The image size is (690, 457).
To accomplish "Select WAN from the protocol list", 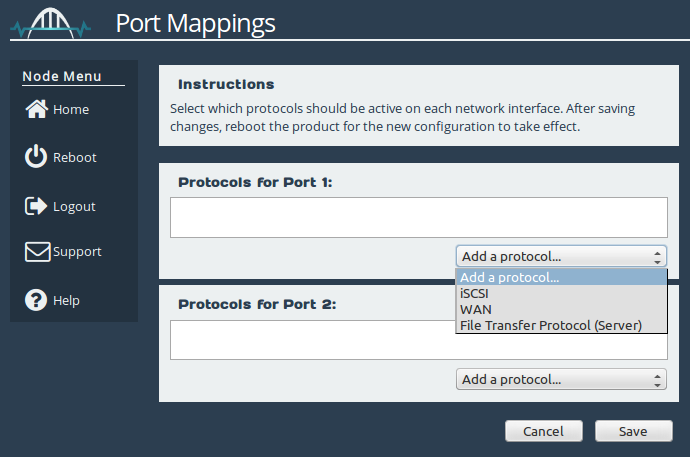I will pyautogui.click(x=561, y=309).
